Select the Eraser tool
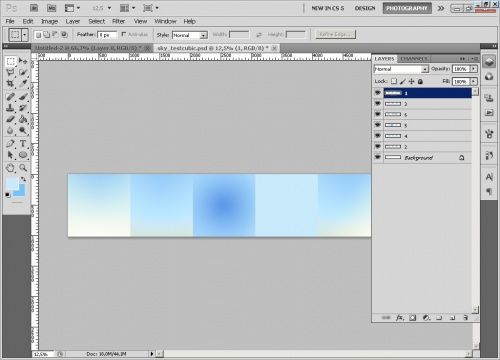This screenshot has height=360, width=500. (x=10, y=119)
